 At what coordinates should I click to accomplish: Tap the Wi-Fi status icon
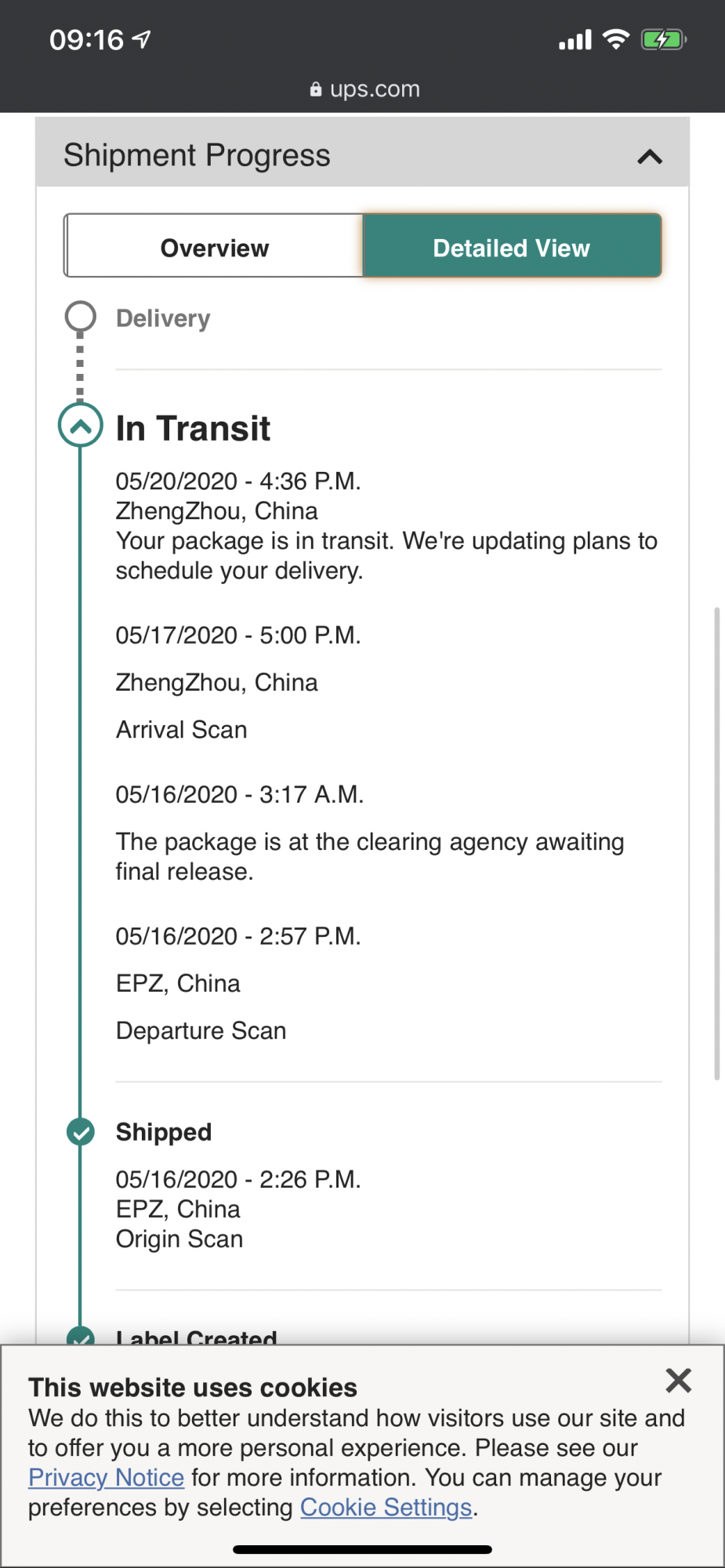[616, 39]
